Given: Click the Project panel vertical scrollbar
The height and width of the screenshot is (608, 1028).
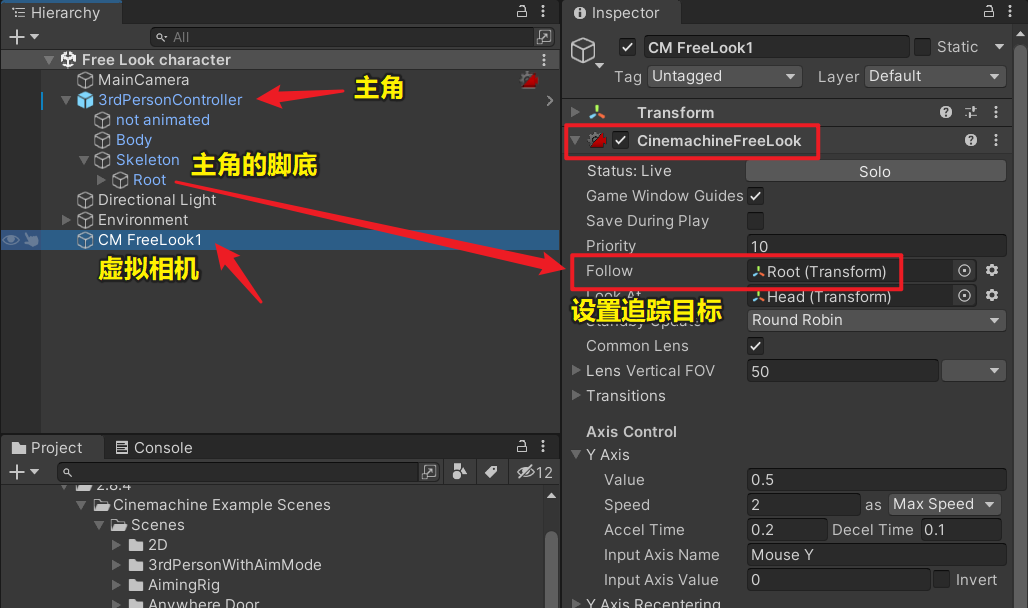Looking at the screenshot, I should point(551,570).
